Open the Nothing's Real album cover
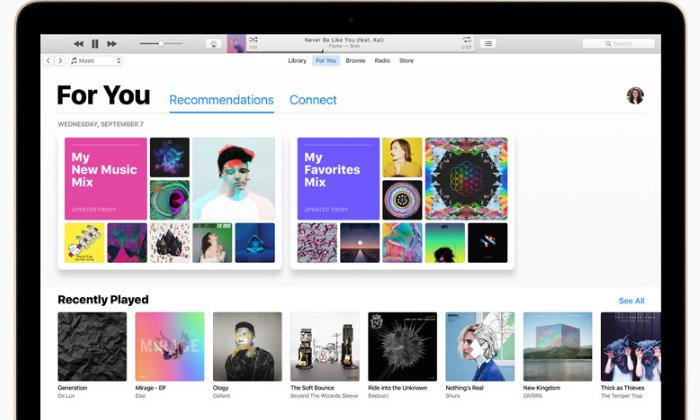The height and width of the screenshot is (420, 700). click(x=480, y=346)
